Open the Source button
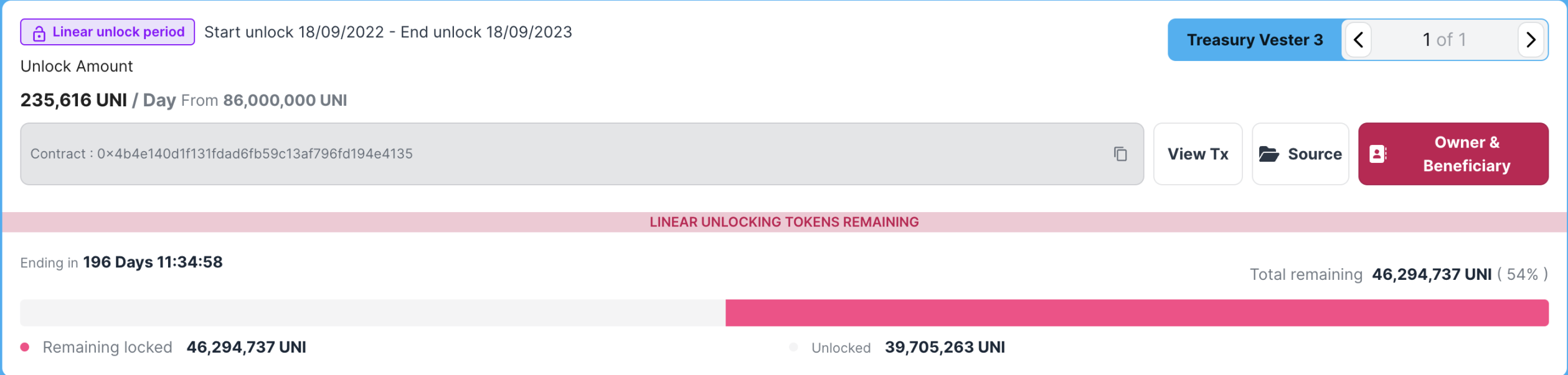This screenshot has height=375, width=1568. point(1300,154)
